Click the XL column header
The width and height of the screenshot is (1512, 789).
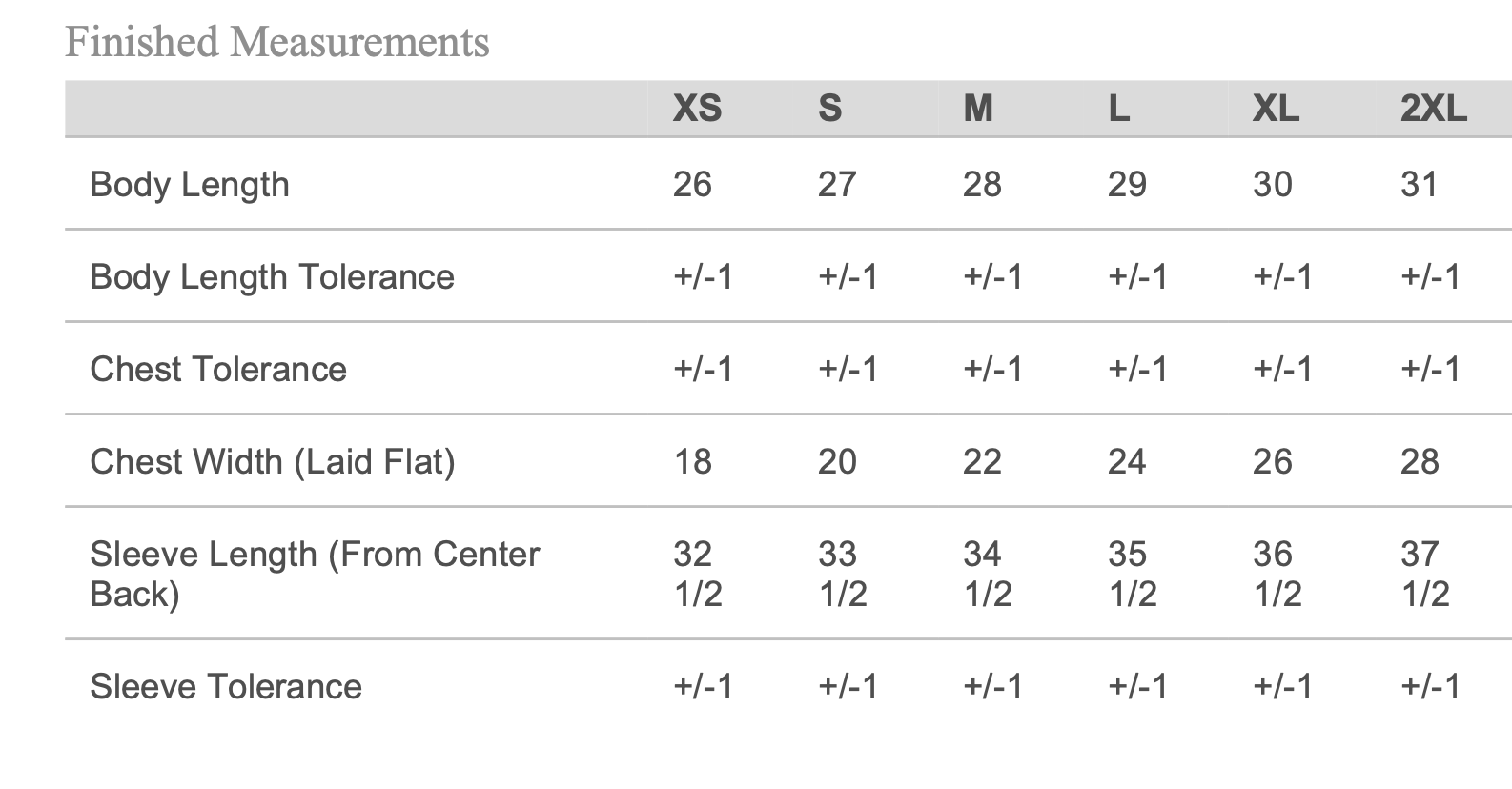1276,109
